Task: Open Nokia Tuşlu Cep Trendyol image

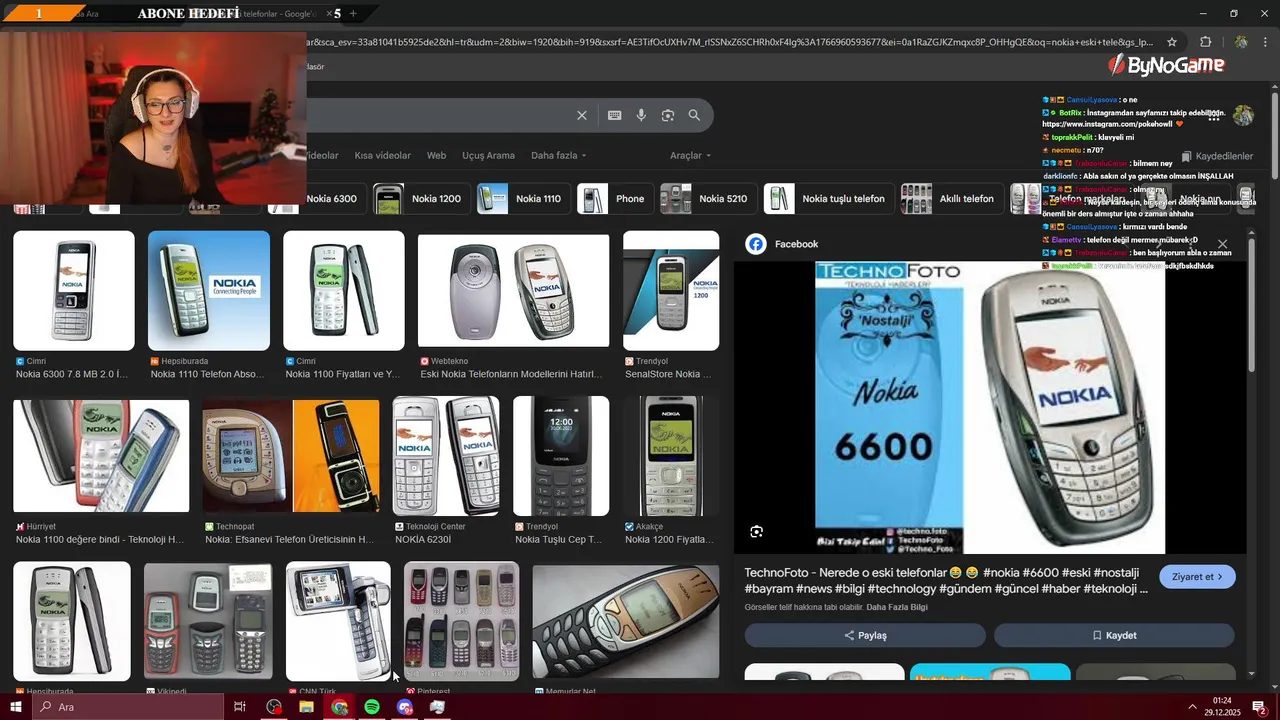Action: point(561,456)
